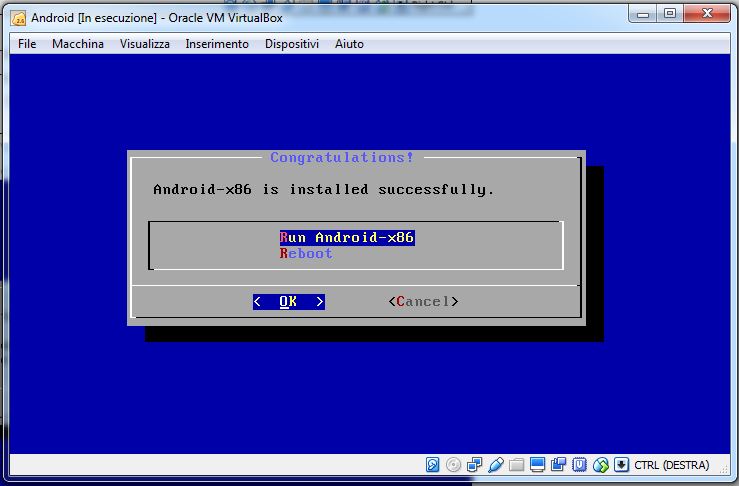Click the CTRL (DESTRA) host key label
Screen dimensions: 739x486
671,465
